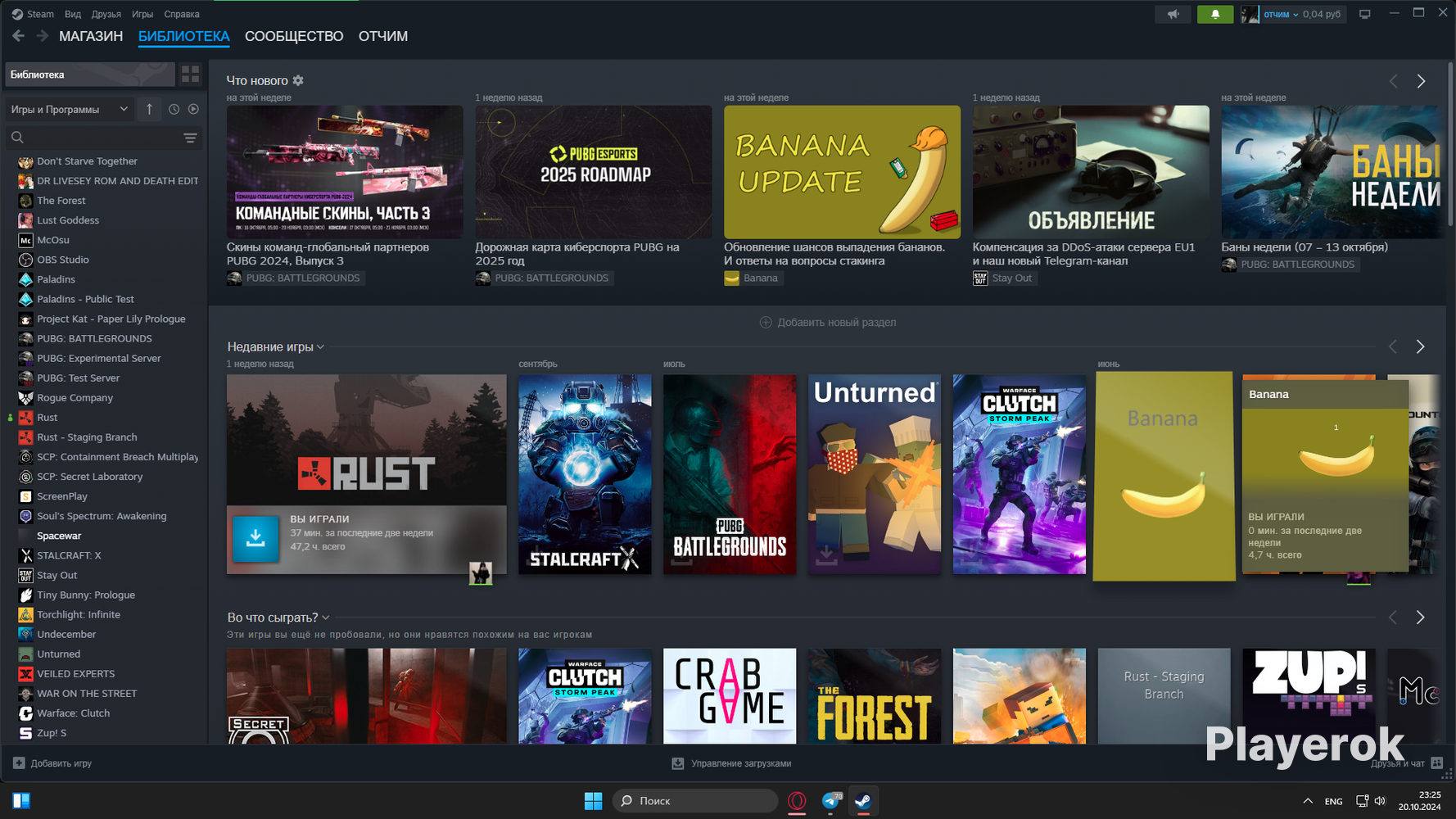This screenshot has height=819, width=1456.
Task: Switch to the СООБЩЕСТВО tab
Action: 294,36
